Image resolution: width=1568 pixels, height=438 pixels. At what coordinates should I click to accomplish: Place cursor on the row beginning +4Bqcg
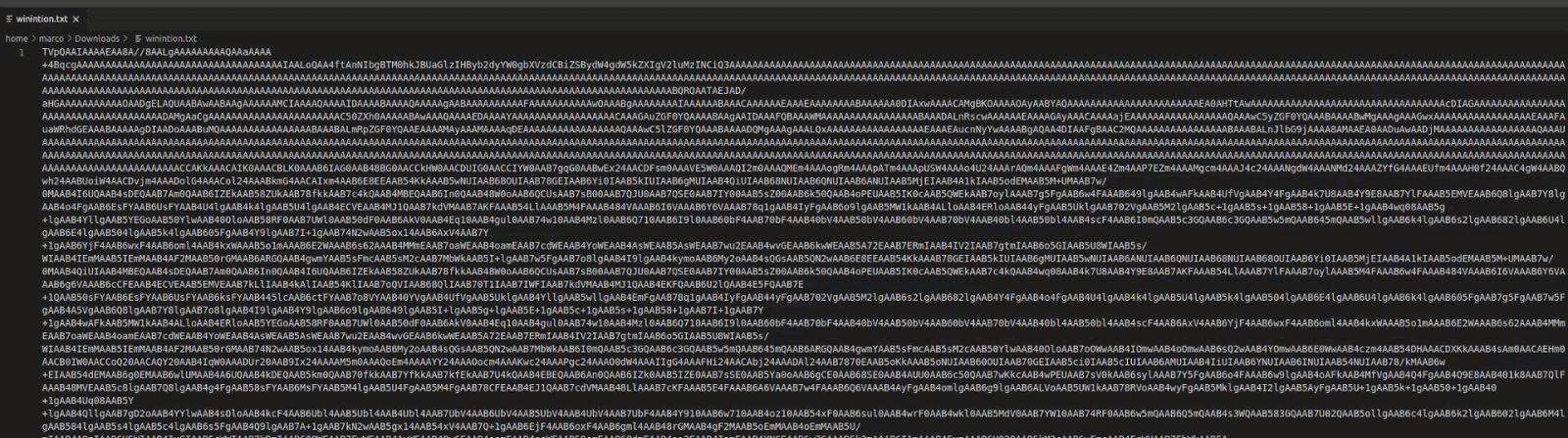[x=392, y=65]
